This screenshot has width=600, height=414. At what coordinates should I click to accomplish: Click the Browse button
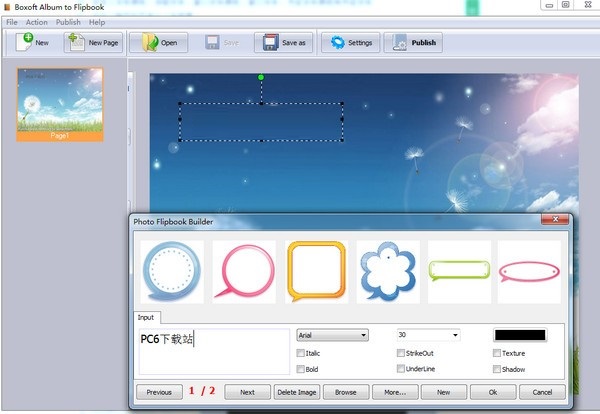[346, 392]
